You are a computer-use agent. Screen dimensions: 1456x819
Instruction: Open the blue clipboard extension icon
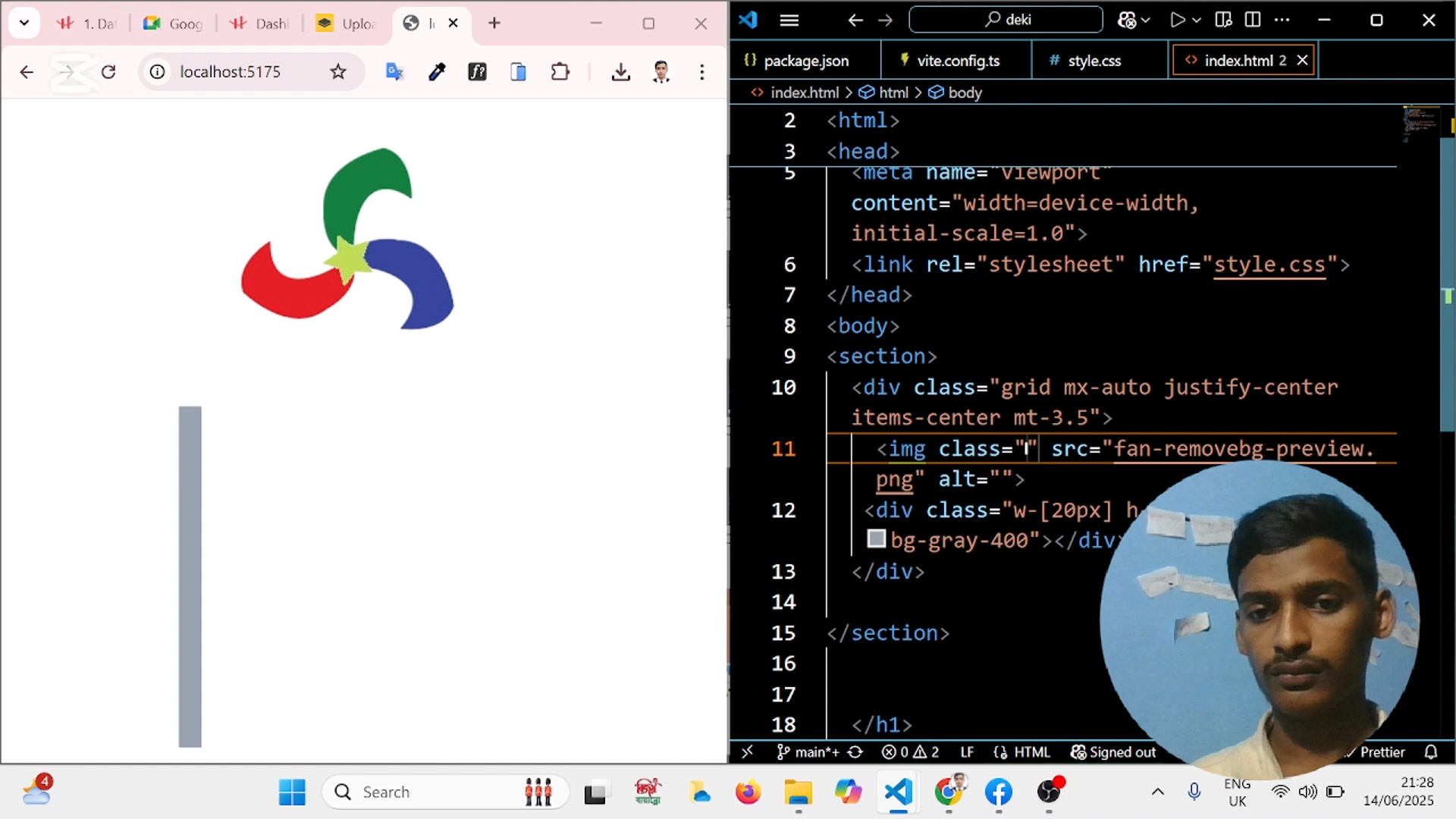[519, 72]
